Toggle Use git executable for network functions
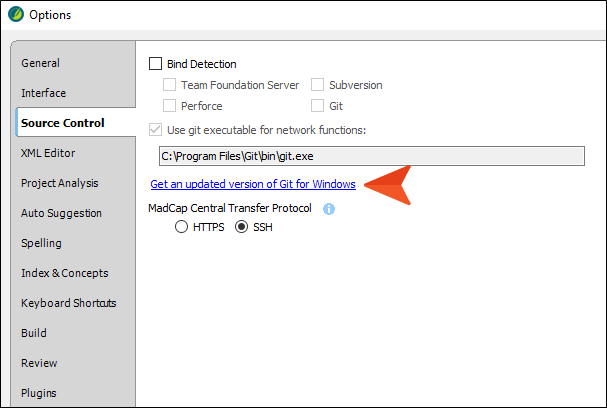607x408 pixels. [155, 130]
